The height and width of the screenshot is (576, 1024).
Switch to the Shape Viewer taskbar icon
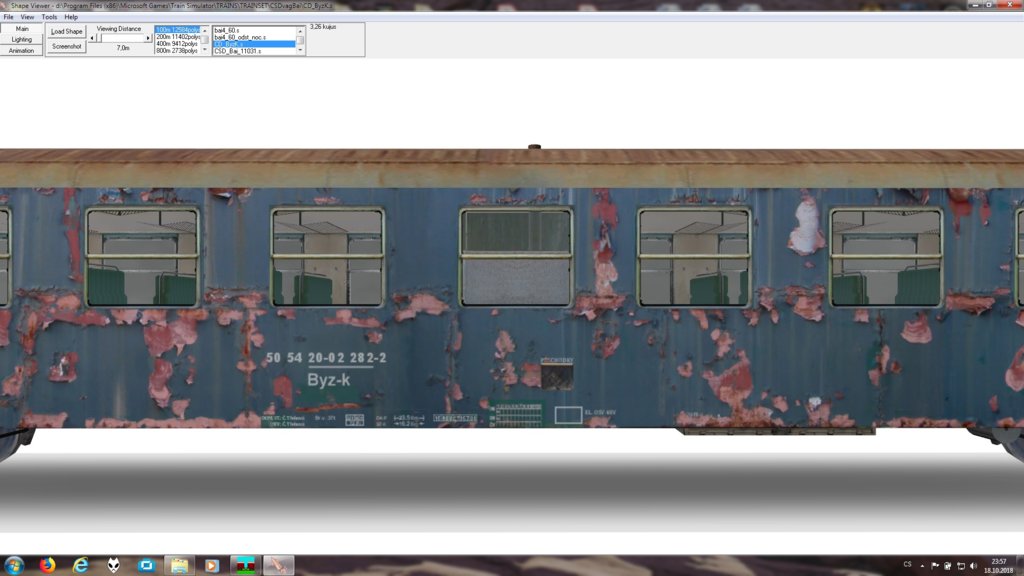click(x=278, y=565)
